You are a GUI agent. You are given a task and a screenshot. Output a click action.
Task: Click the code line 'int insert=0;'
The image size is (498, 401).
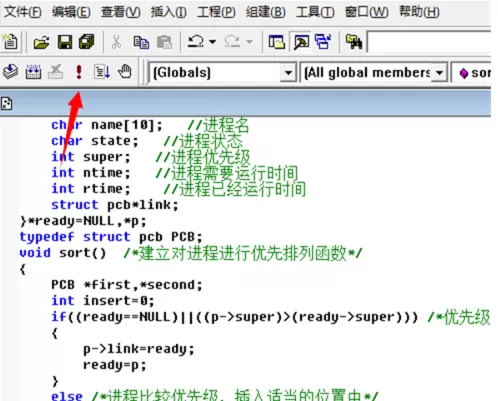click(x=103, y=301)
